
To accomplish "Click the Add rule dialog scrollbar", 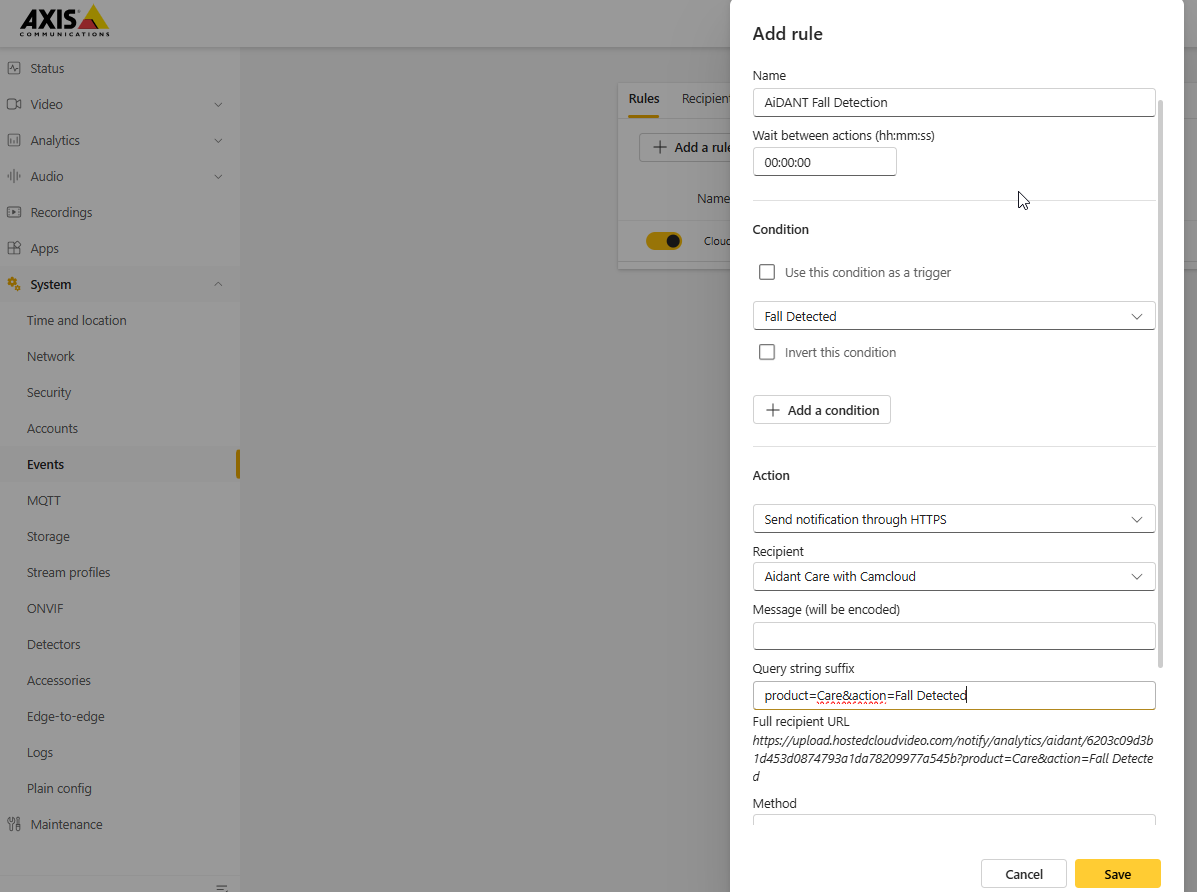I will pyautogui.click(x=1160, y=383).
